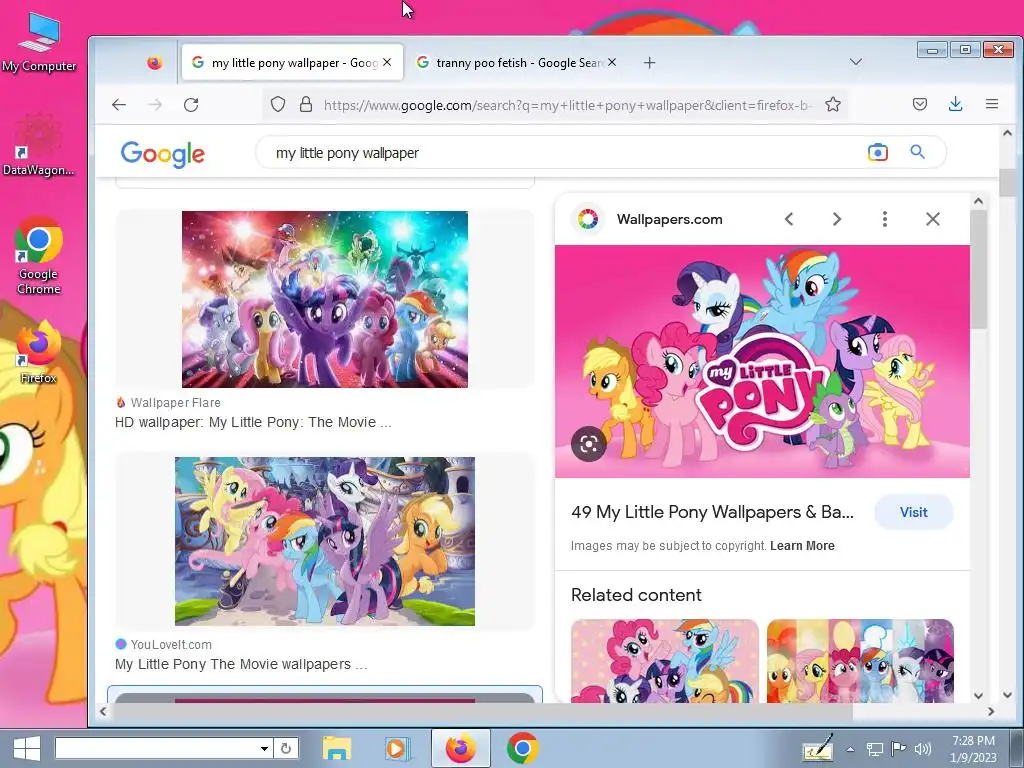This screenshot has height=768, width=1024.
Task: Click the taskbar address input field
Action: tap(156, 748)
